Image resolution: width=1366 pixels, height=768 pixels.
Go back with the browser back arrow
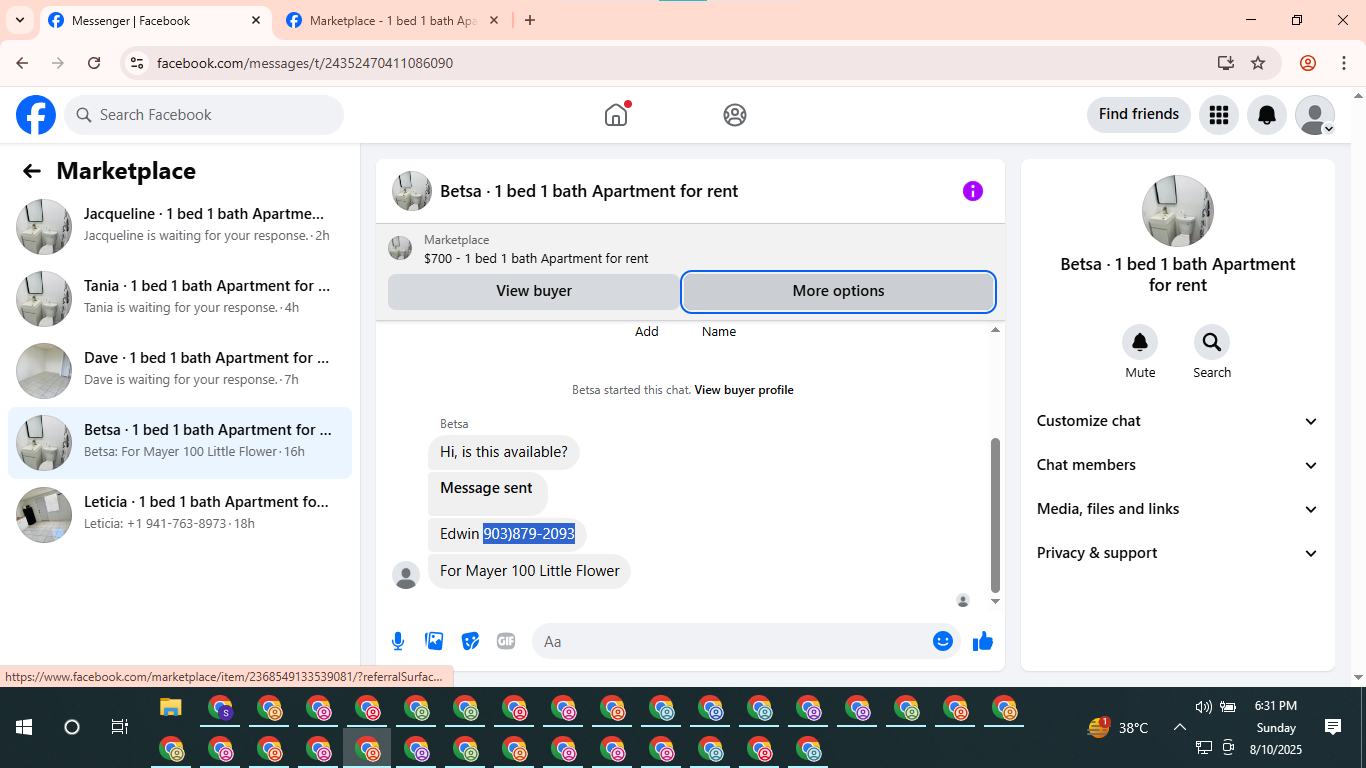(22, 63)
